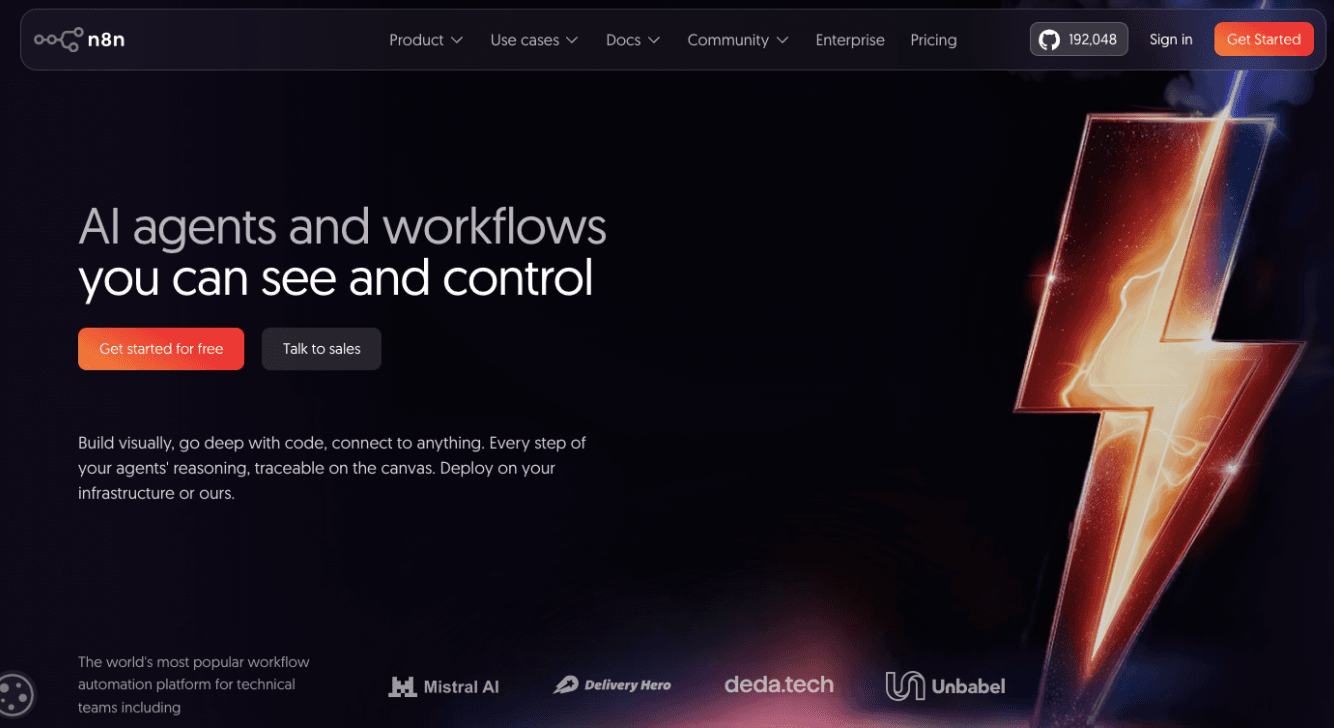The width and height of the screenshot is (1334, 728).
Task: Click the headline 'AI agents and workflows'
Action: pos(342,226)
